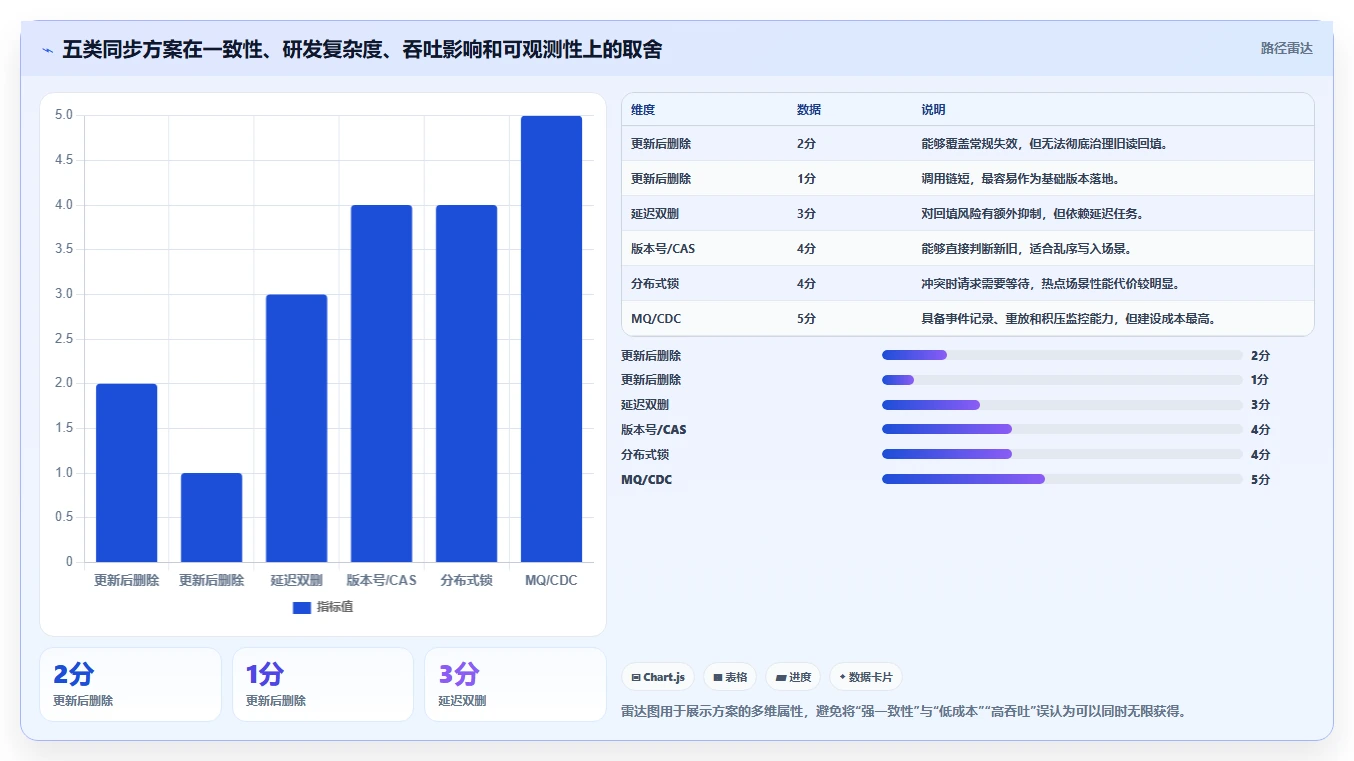Click the MQ/CDC label in the progress list
The height and width of the screenshot is (761, 1354).
[647, 480]
